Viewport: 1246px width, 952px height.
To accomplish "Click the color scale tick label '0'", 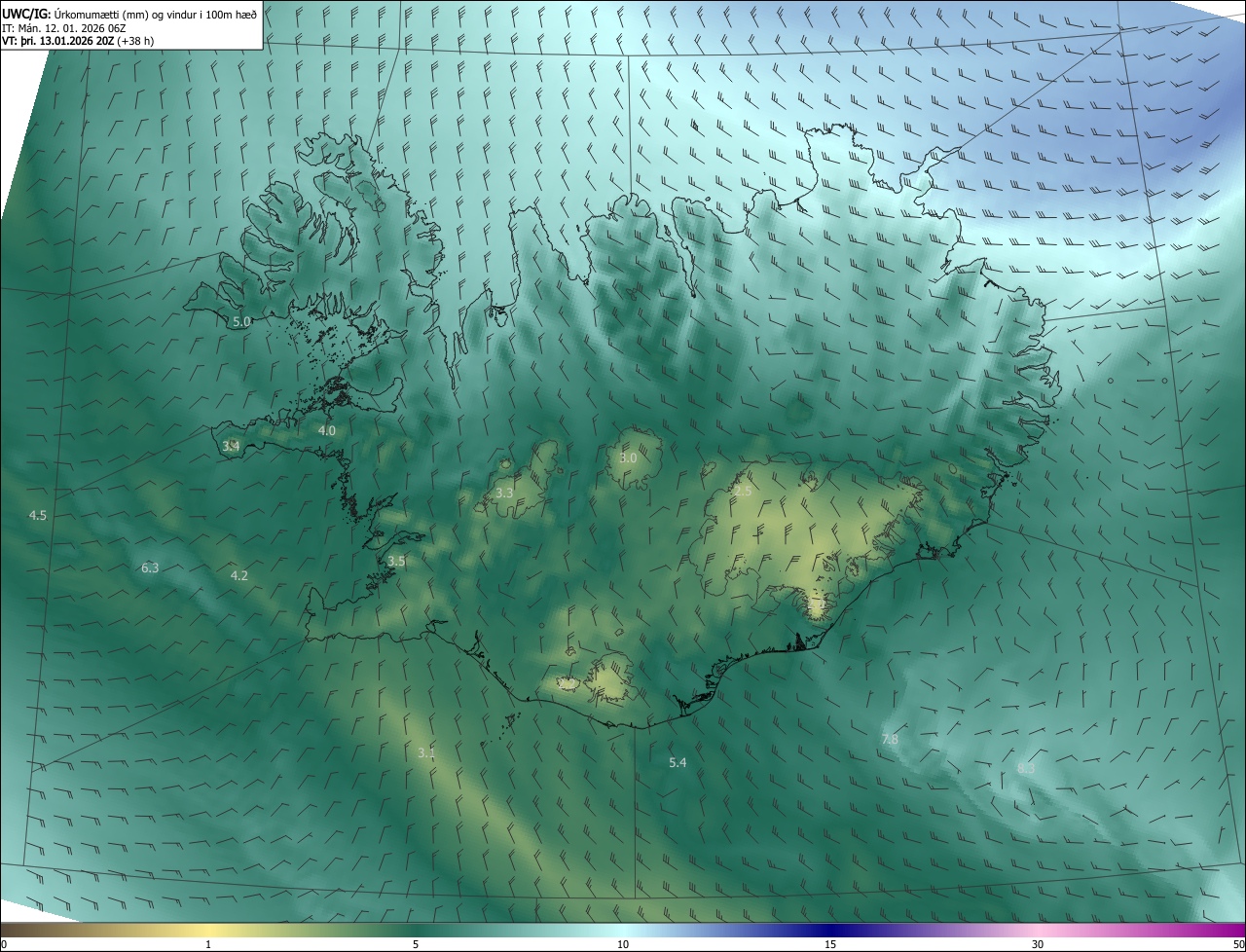I will coord(4,945).
